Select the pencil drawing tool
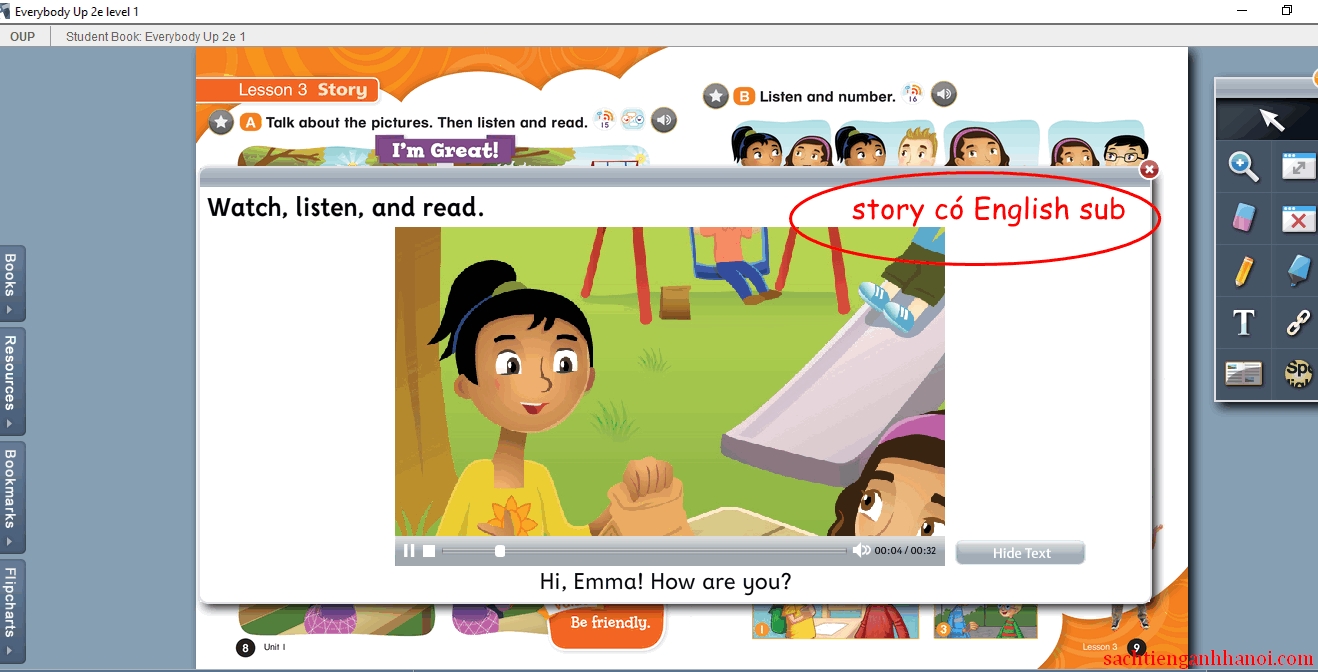Viewport: 1318px width, 672px height. [1244, 270]
